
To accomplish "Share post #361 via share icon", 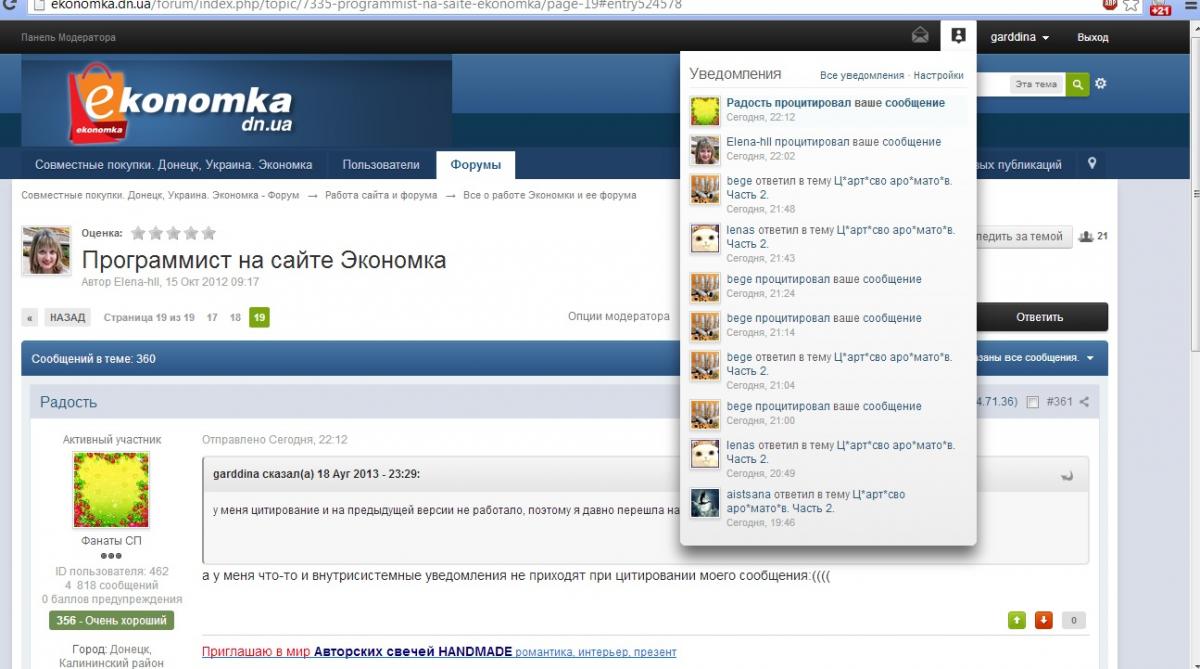I will (x=1084, y=402).
